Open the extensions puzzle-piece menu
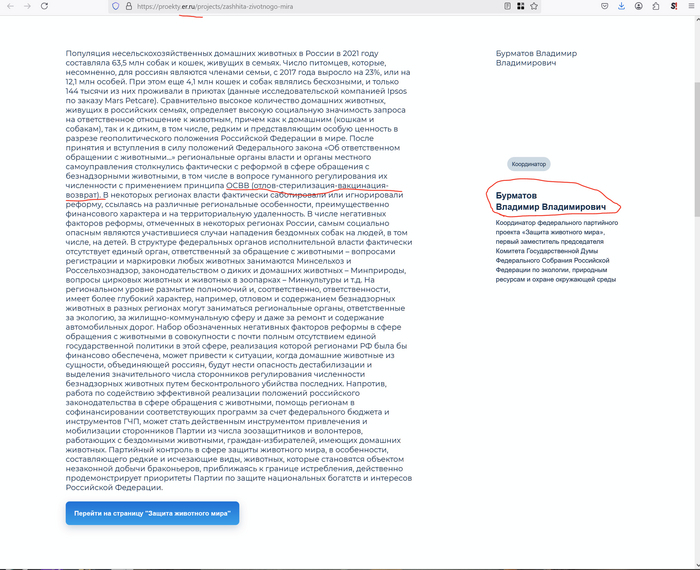 (655, 6)
